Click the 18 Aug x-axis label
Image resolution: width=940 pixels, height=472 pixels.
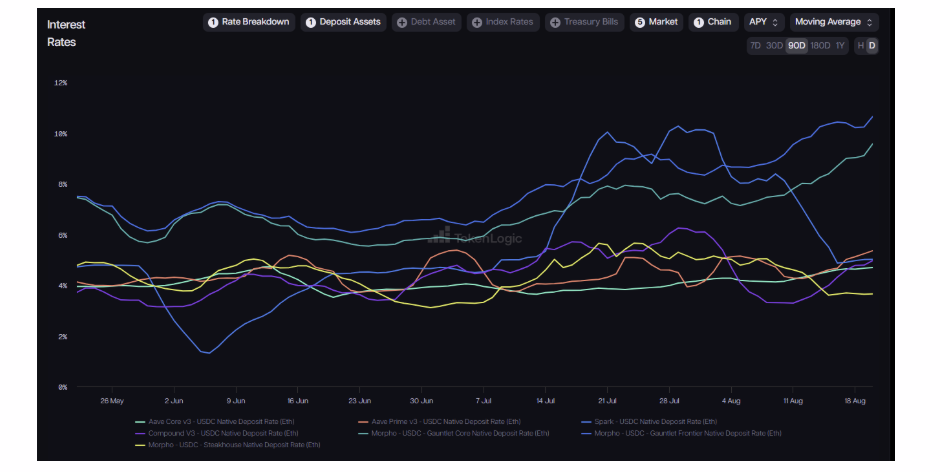click(x=855, y=401)
